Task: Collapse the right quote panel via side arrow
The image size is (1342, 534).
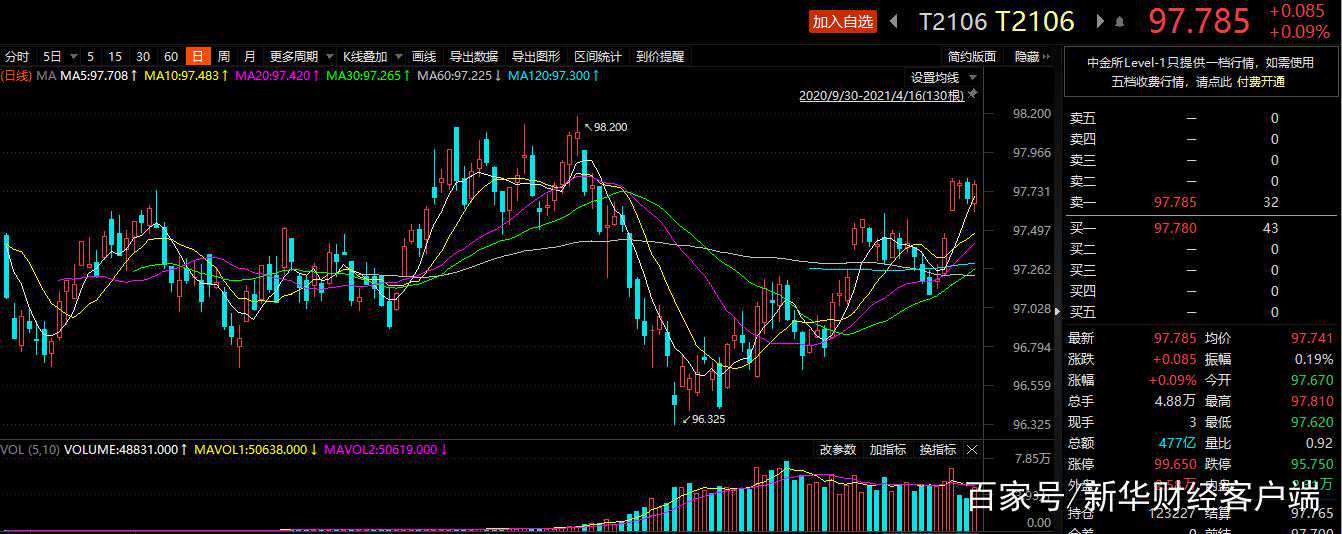Action: click(x=1059, y=312)
